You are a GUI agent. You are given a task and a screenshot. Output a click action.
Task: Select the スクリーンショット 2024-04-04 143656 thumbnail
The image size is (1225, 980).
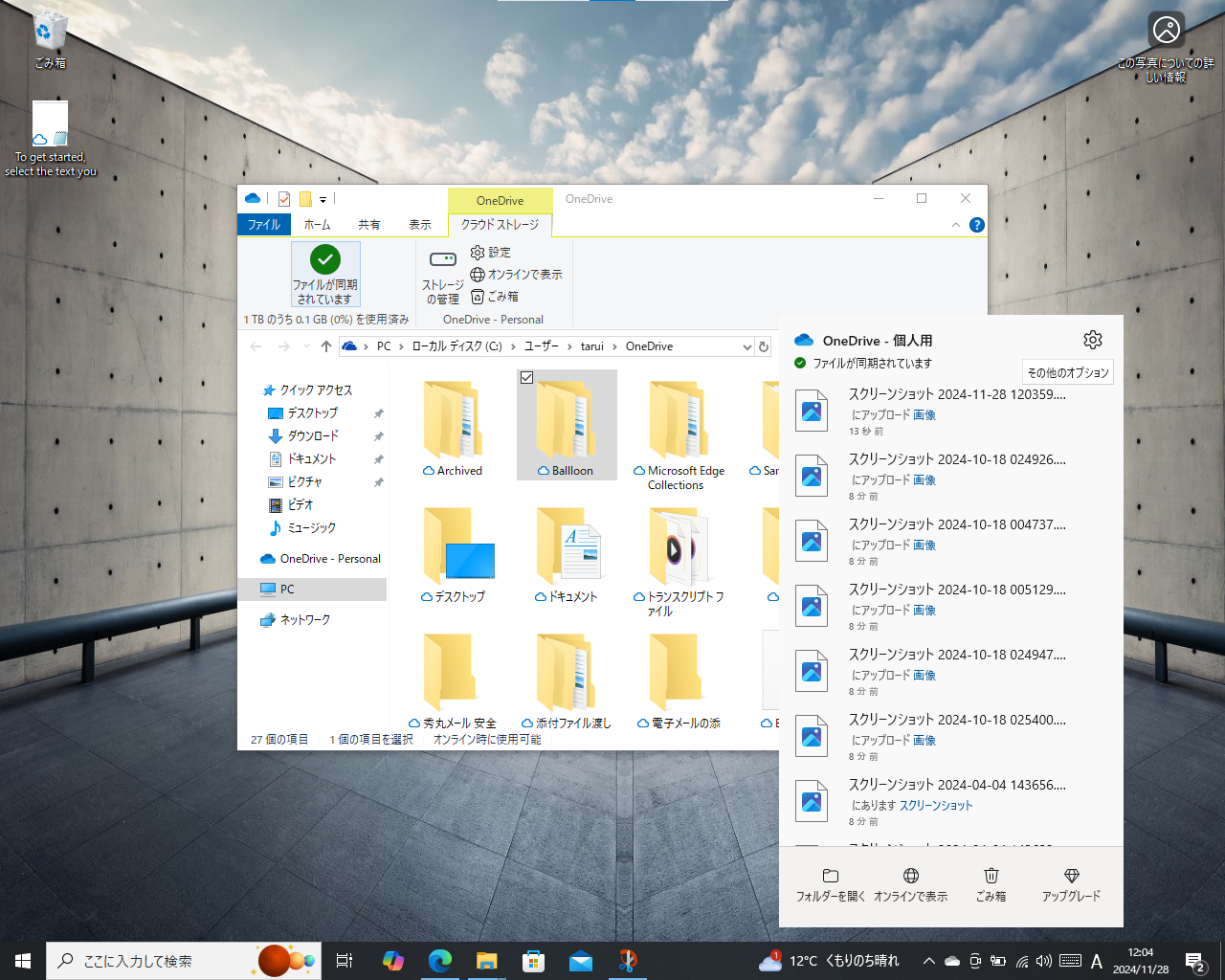811,801
